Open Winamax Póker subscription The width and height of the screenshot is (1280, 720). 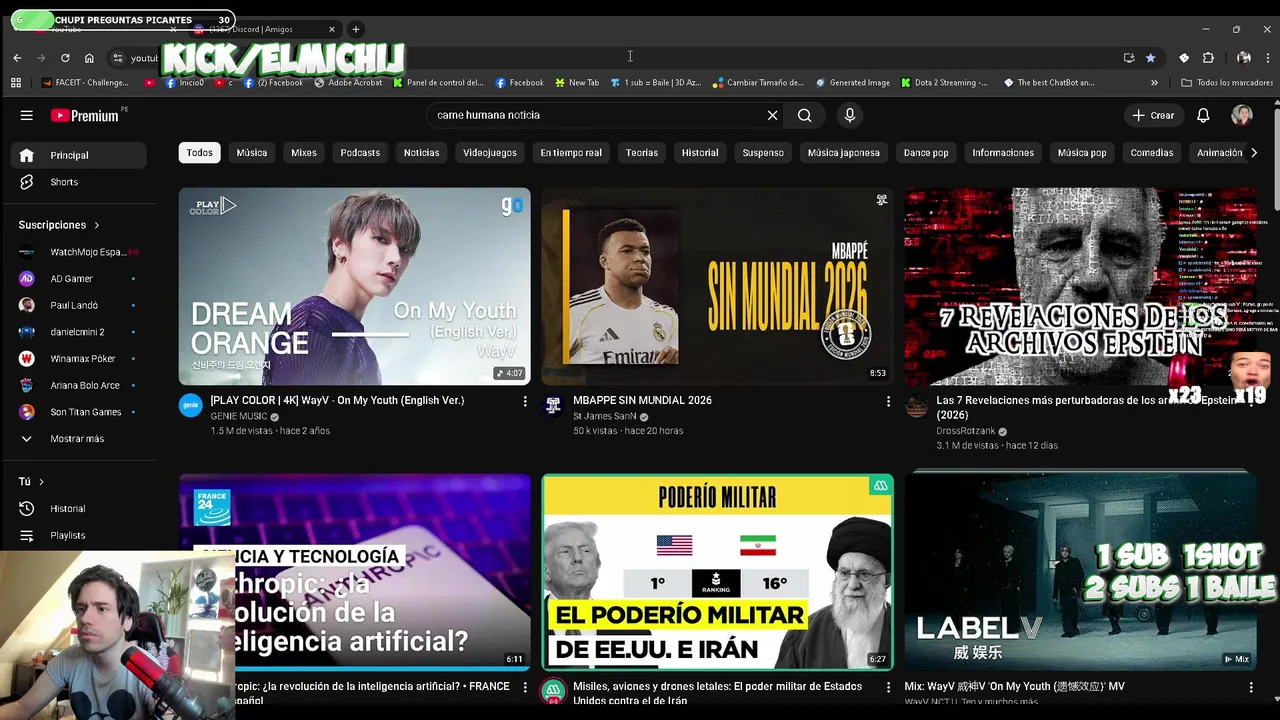(x=79, y=358)
